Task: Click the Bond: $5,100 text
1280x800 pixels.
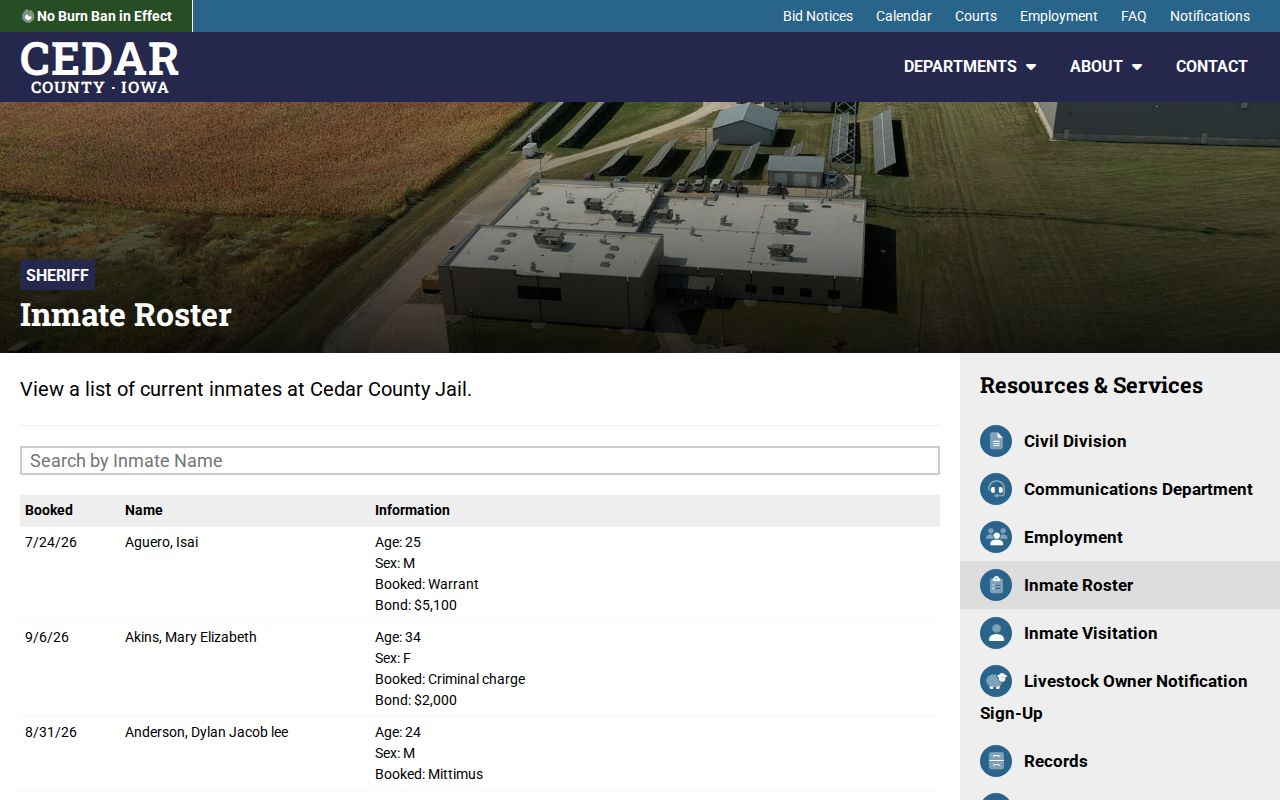Action: (x=416, y=605)
